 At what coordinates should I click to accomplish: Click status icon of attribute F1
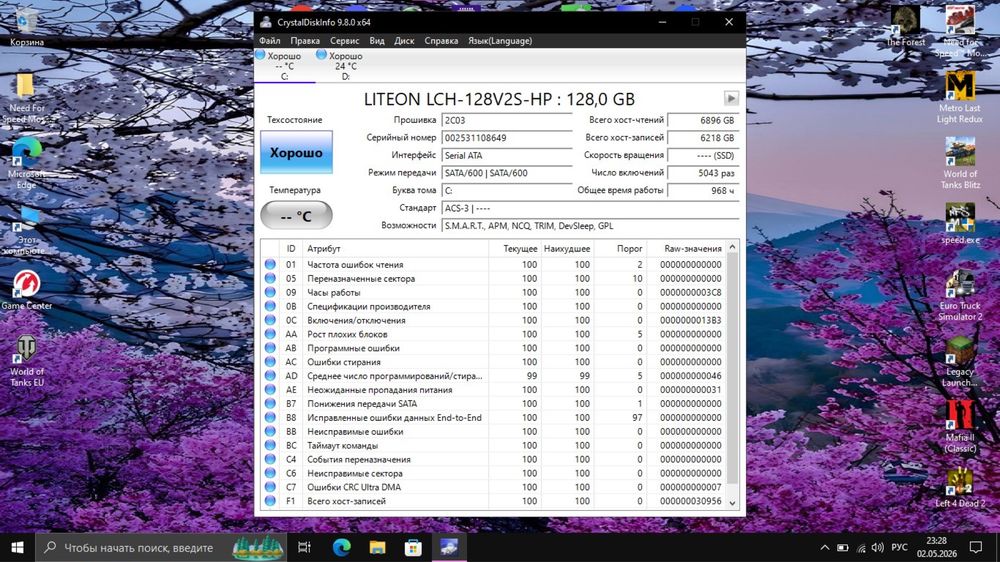[270, 501]
